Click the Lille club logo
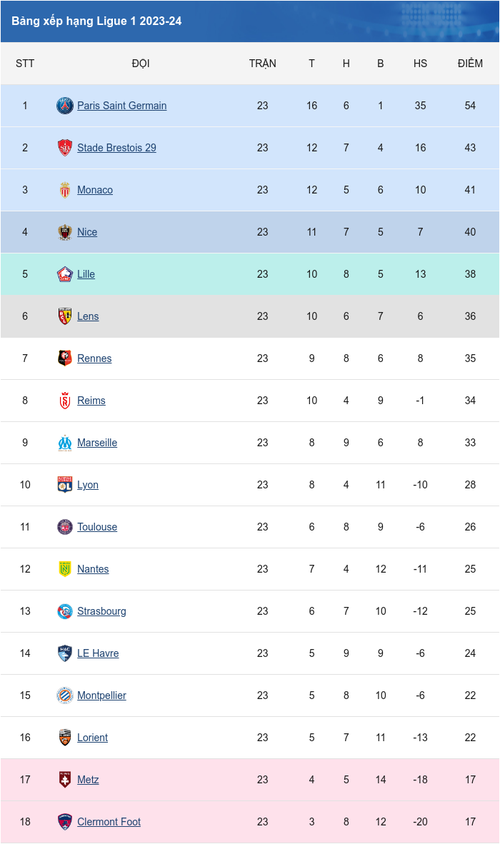This screenshot has height=844, width=500. (x=65, y=274)
